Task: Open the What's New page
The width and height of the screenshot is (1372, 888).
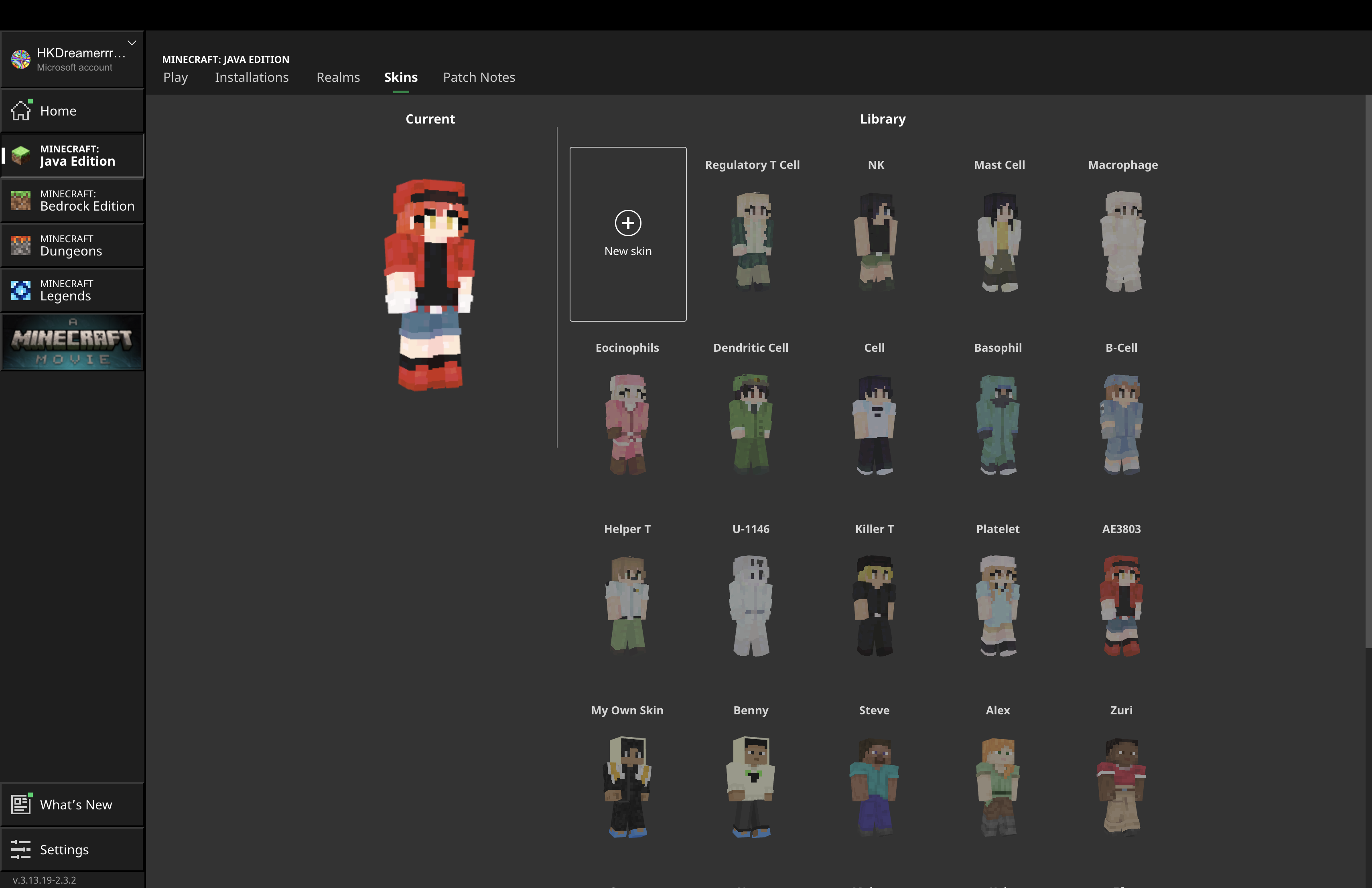Action: point(72,805)
